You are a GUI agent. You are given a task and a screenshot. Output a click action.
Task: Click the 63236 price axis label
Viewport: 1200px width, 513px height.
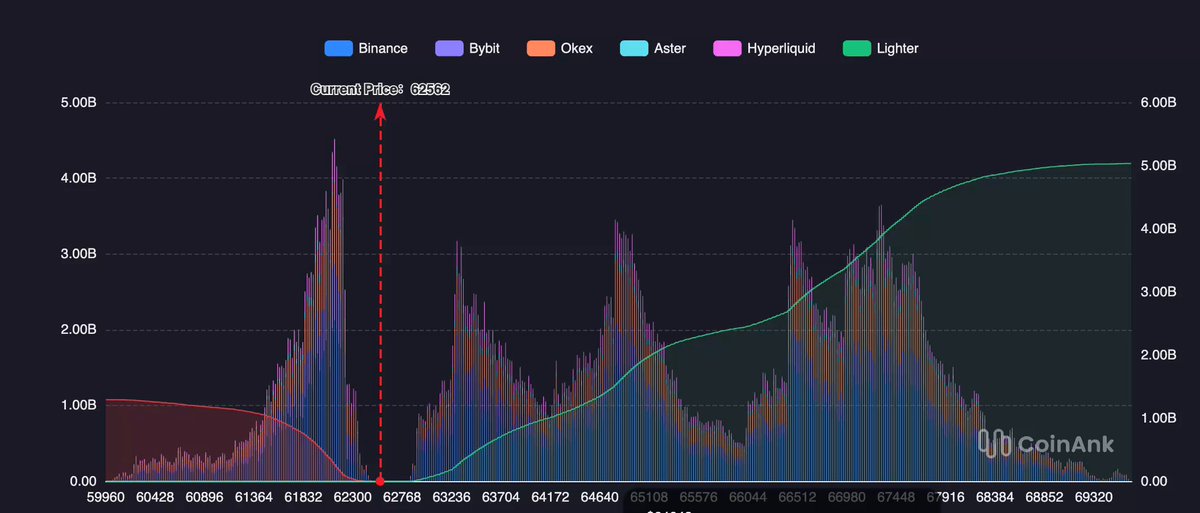[451, 497]
